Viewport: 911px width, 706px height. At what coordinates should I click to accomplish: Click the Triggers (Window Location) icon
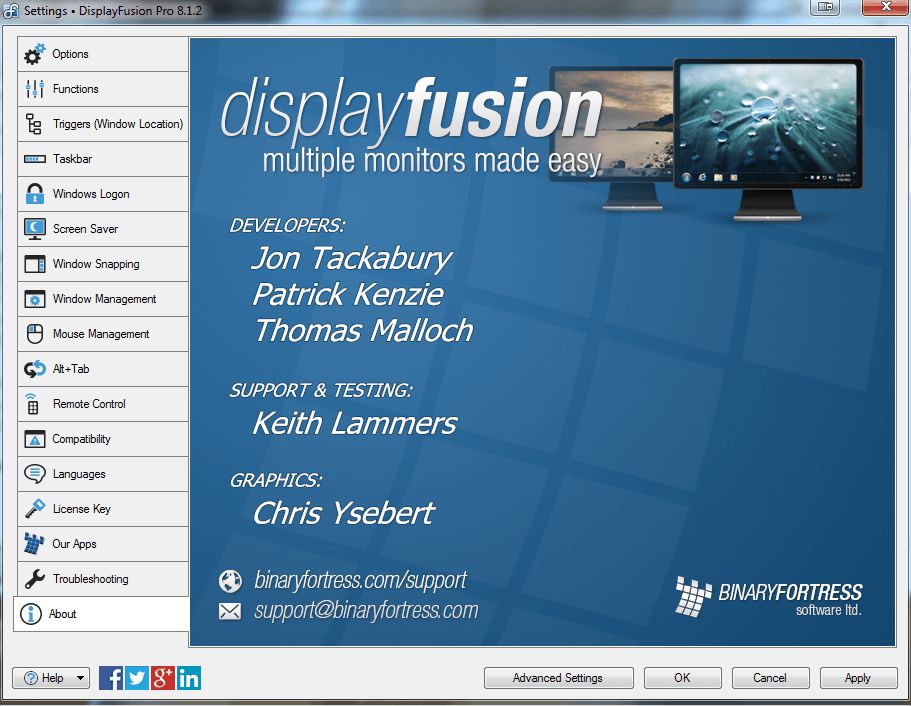(x=33, y=124)
